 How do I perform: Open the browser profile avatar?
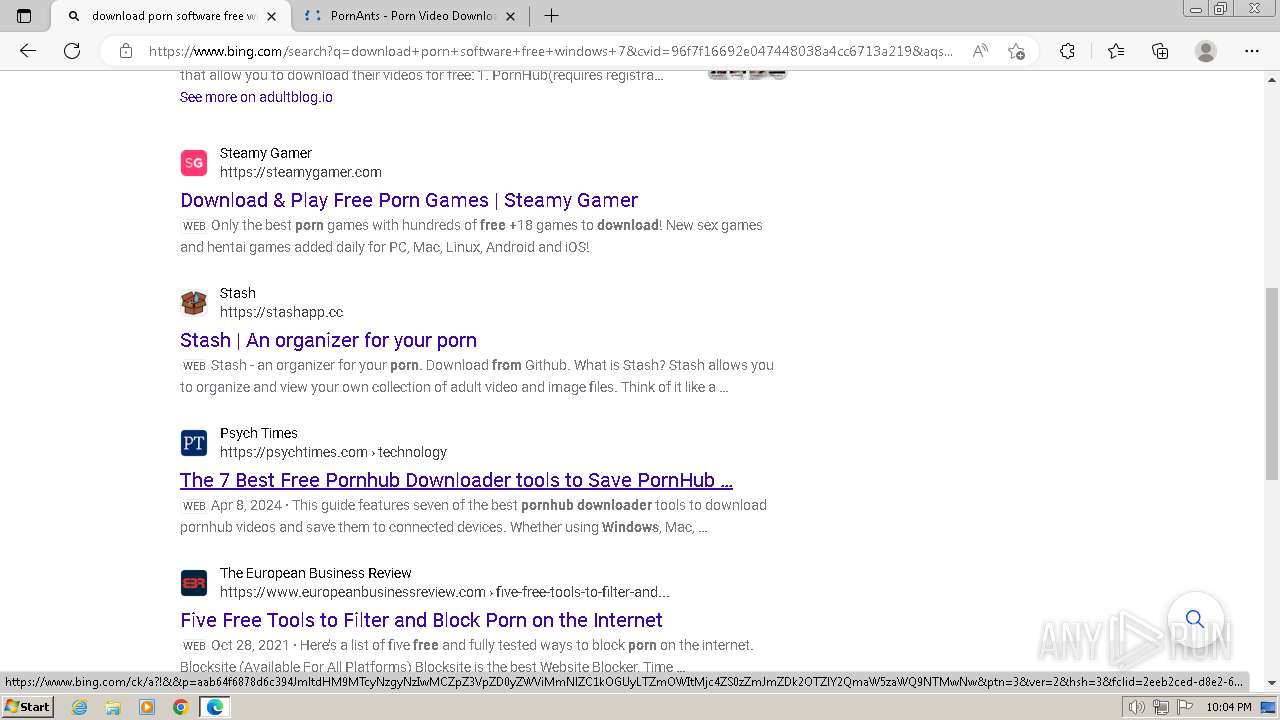coord(1206,51)
